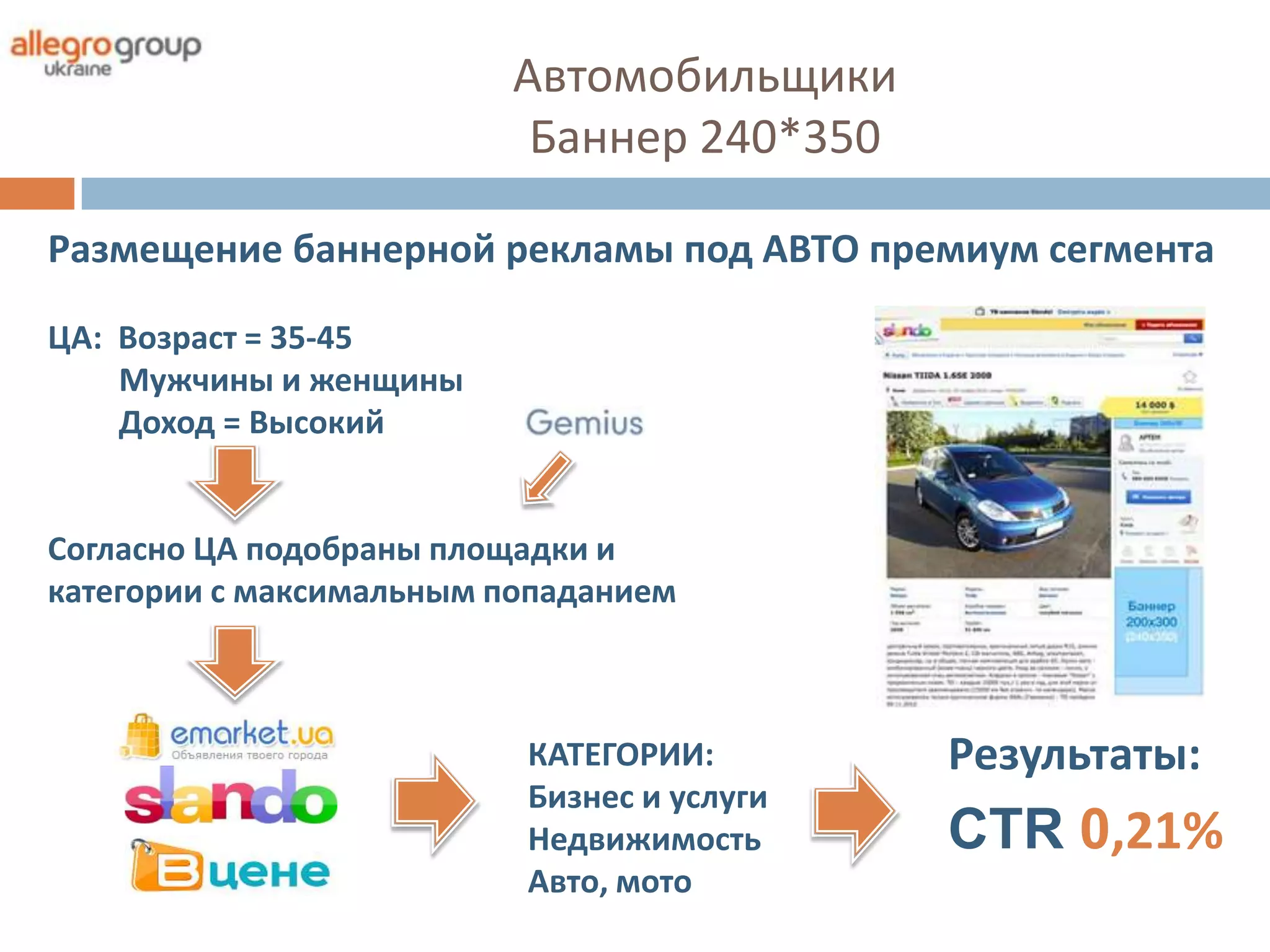Screen dimensions: 1270x952
Task: Click the Gemius logo
Action: (584, 423)
